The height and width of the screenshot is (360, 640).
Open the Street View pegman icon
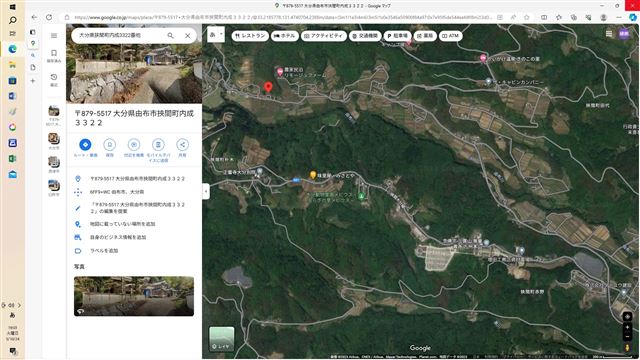point(627,348)
